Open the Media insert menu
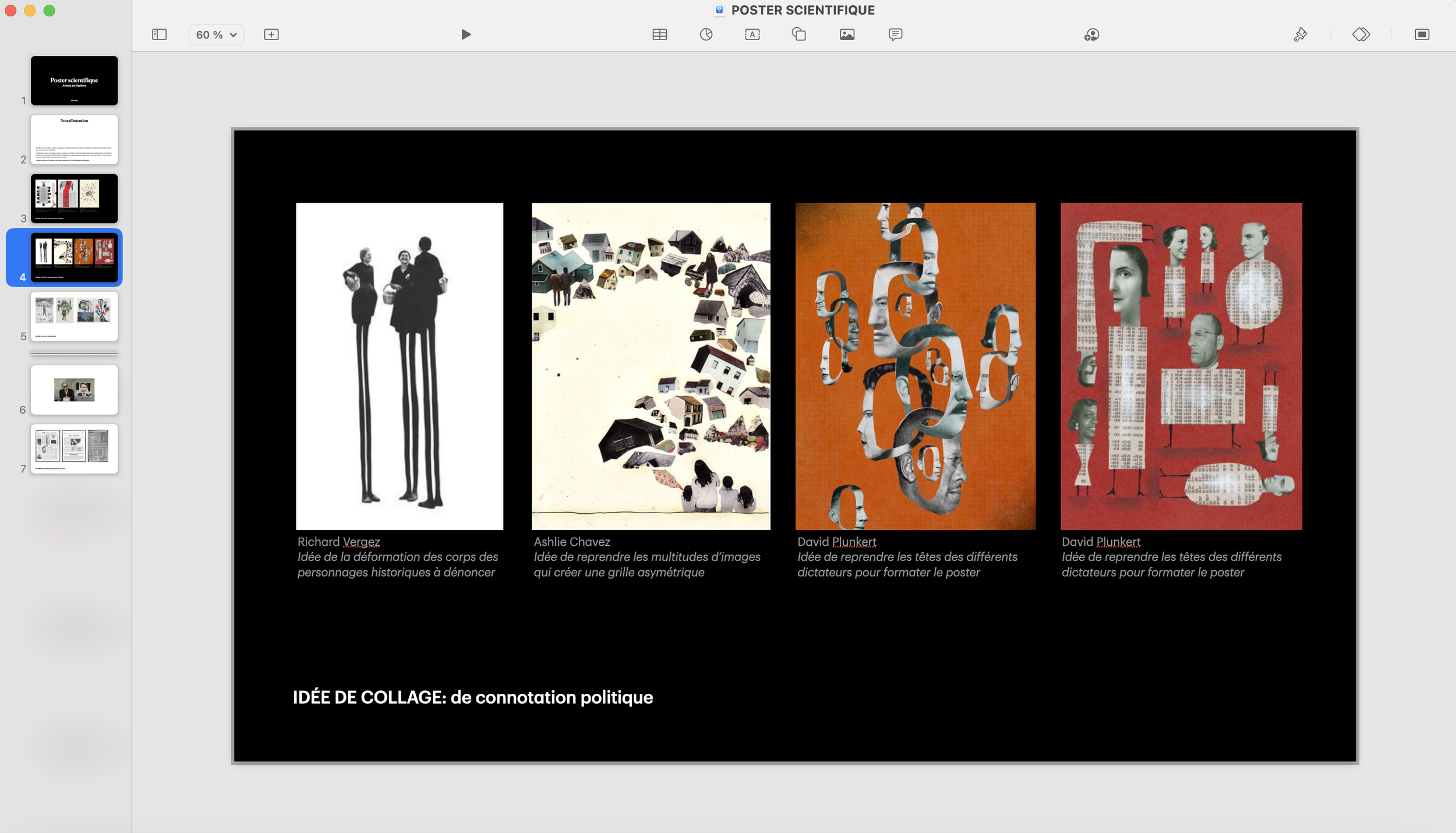Image resolution: width=1456 pixels, height=833 pixels. point(847,34)
